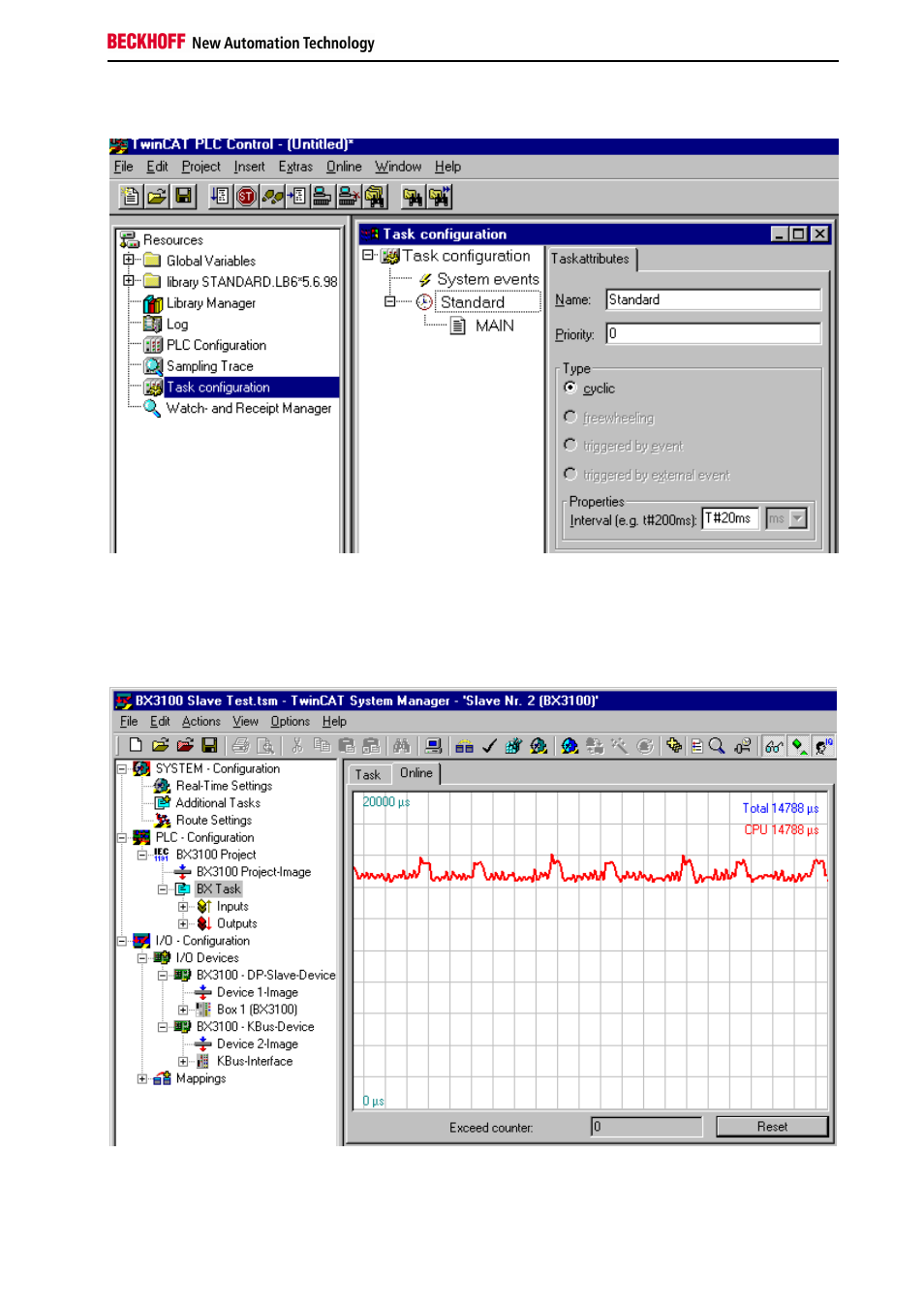
Task: Click the Priority input field
Action: click(x=713, y=333)
